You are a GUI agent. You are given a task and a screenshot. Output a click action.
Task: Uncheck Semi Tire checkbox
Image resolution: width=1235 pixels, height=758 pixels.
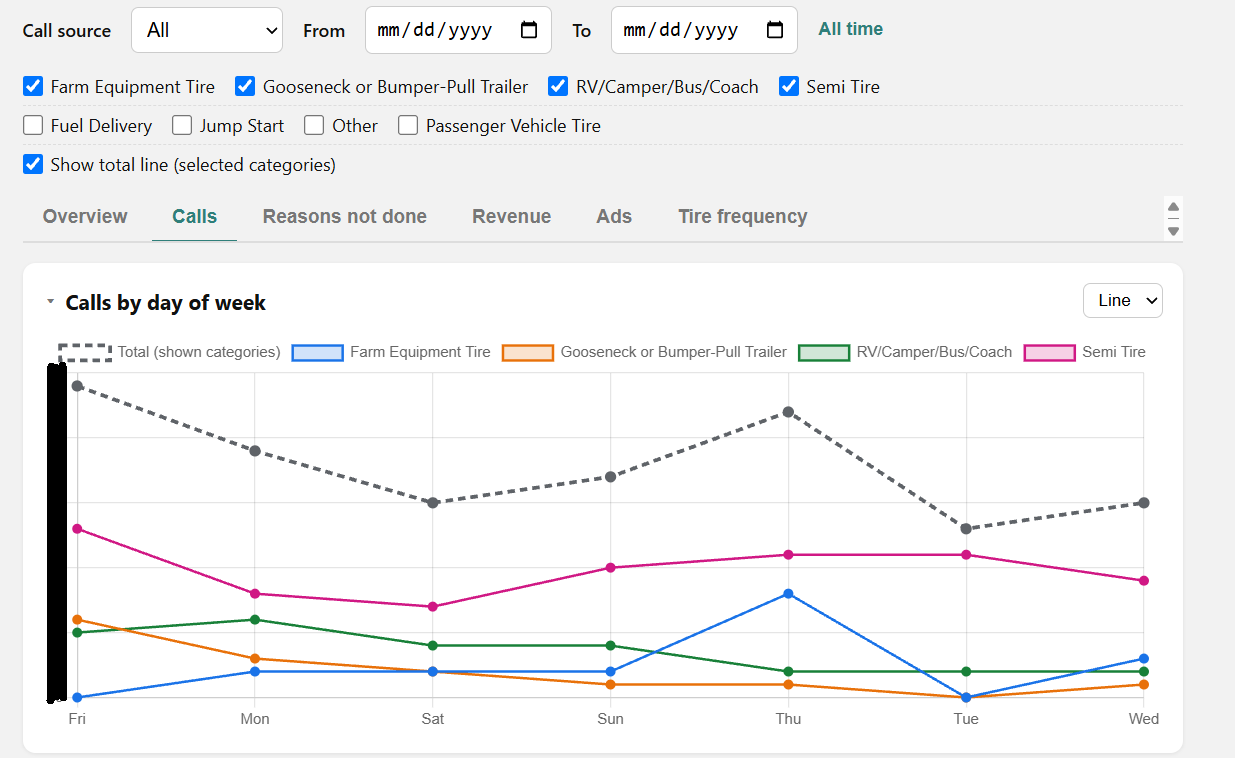(x=789, y=86)
